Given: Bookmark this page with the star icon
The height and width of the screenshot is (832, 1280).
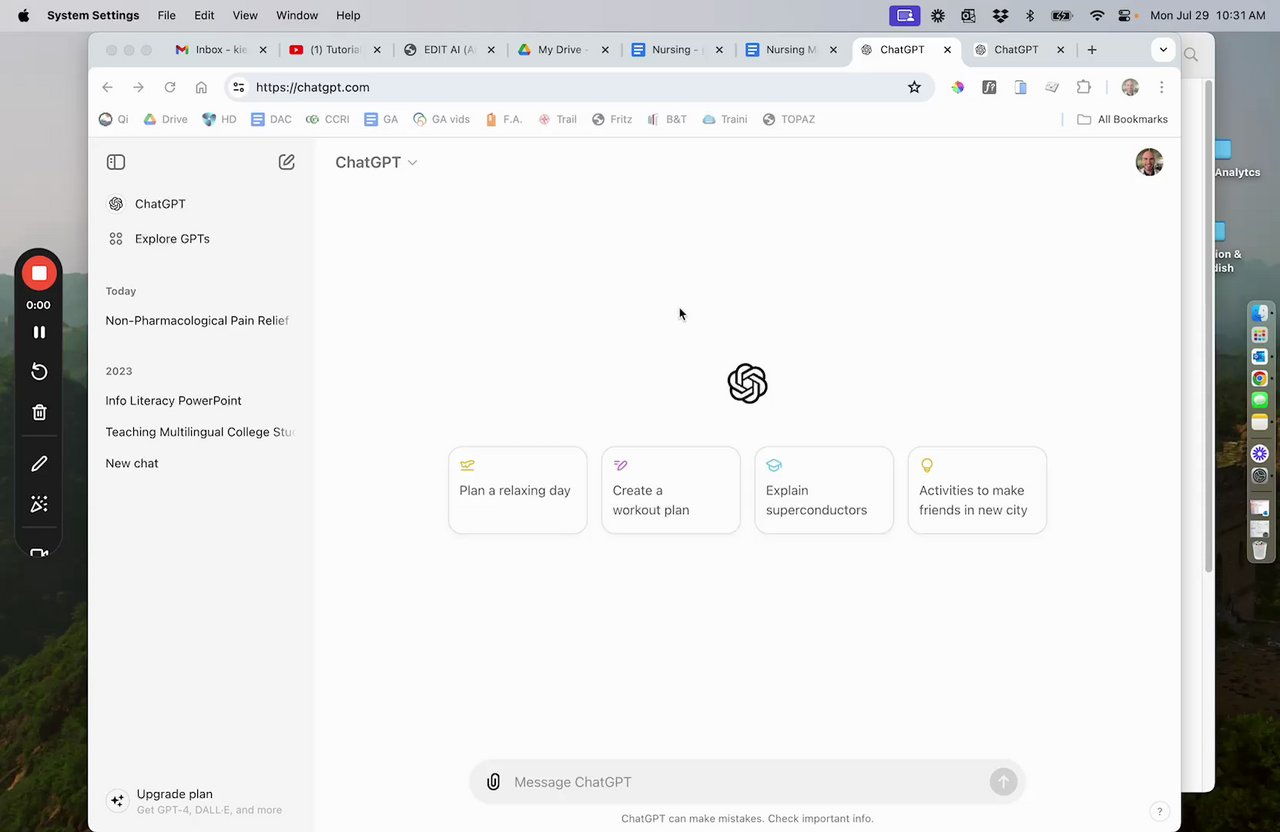Looking at the screenshot, I should click(914, 87).
